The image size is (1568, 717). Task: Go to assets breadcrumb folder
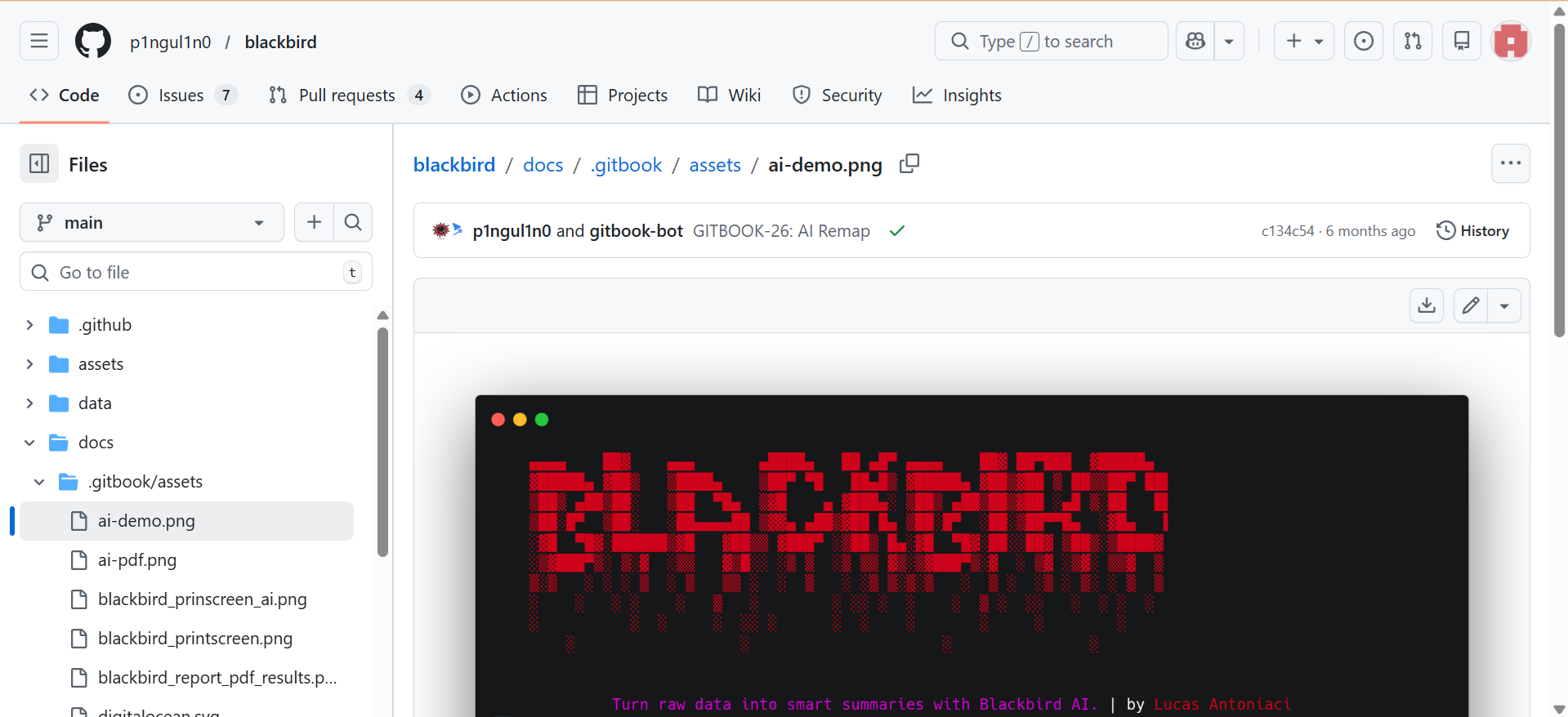tap(715, 165)
